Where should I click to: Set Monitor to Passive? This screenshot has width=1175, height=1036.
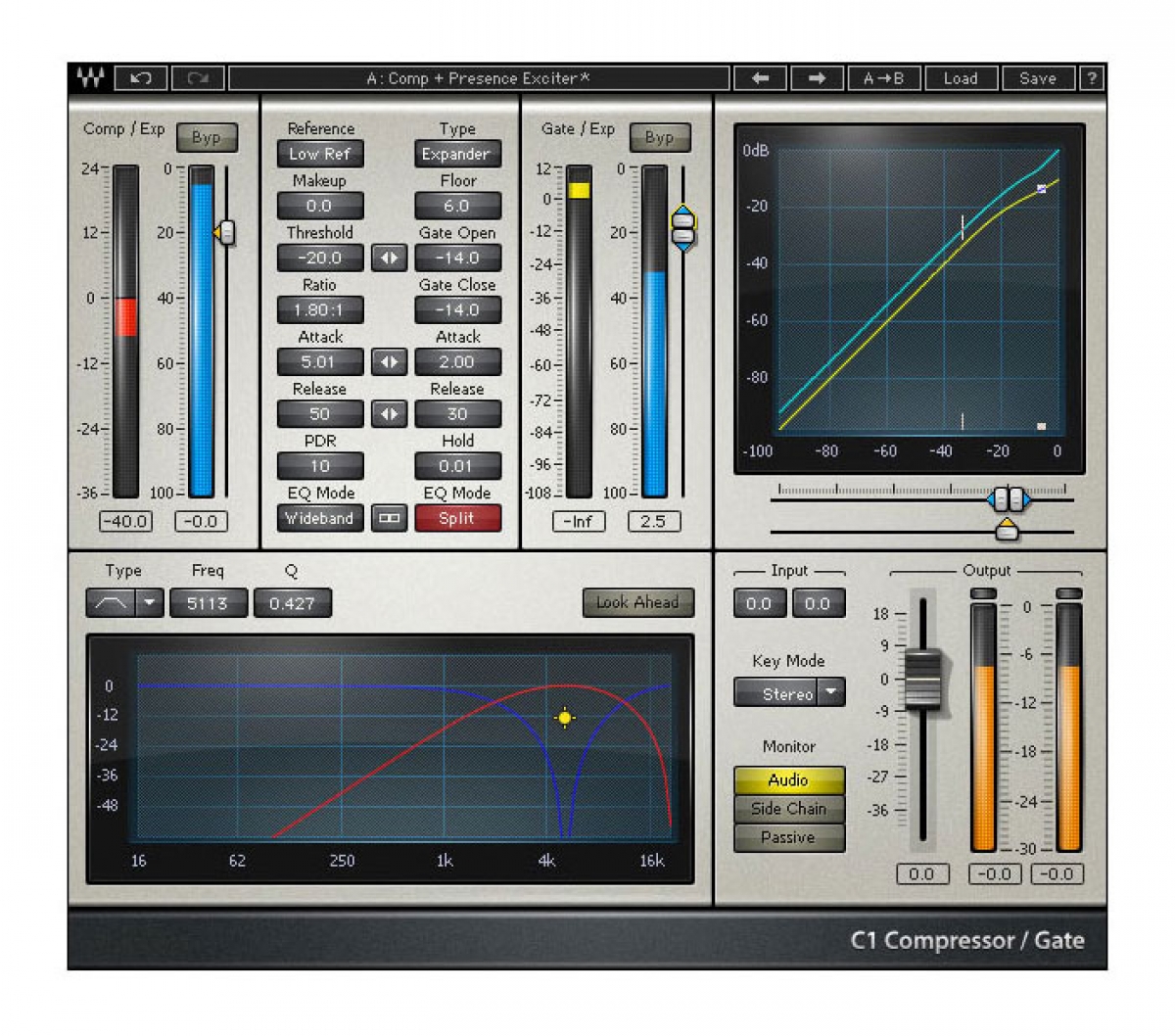click(x=789, y=837)
